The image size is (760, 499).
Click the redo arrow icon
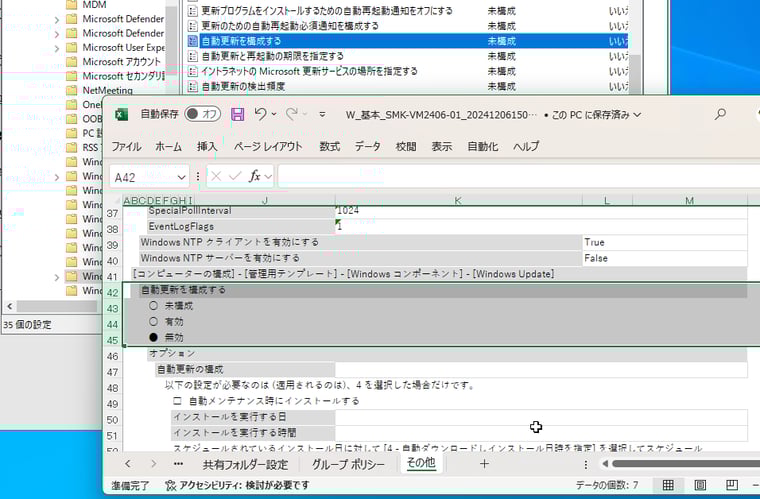click(x=291, y=114)
